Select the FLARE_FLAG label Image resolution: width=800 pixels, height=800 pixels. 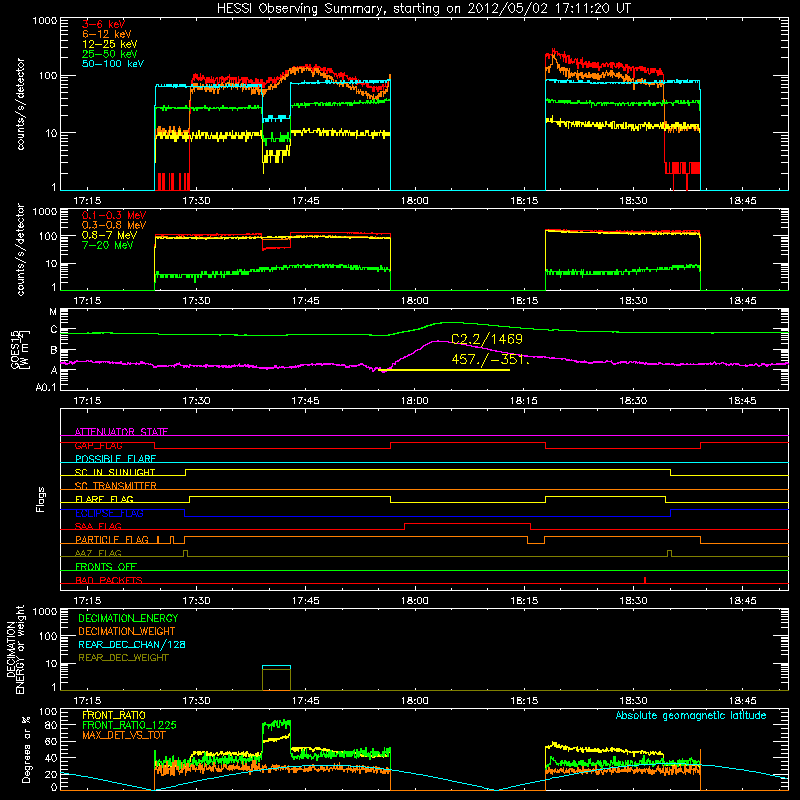[104, 499]
